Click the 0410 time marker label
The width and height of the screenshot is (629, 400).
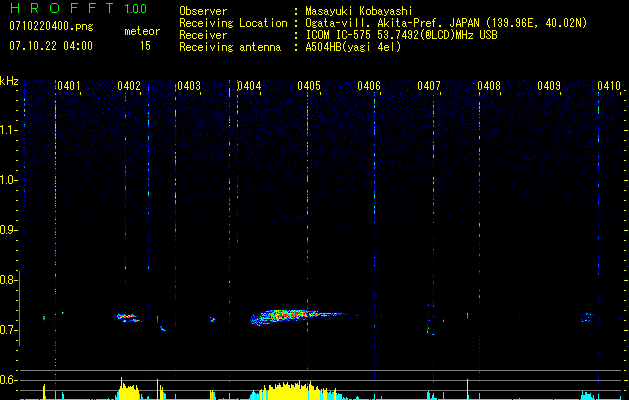pyautogui.click(x=609, y=86)
